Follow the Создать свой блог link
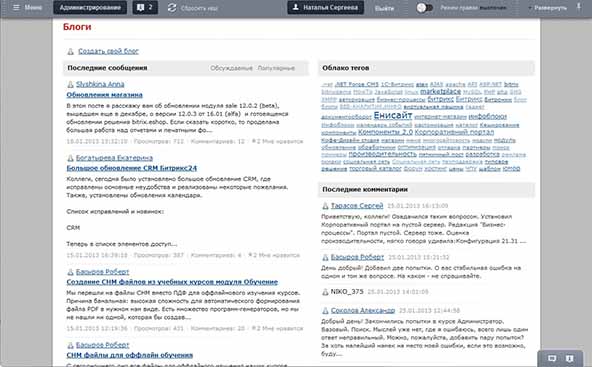 point(108,51)
